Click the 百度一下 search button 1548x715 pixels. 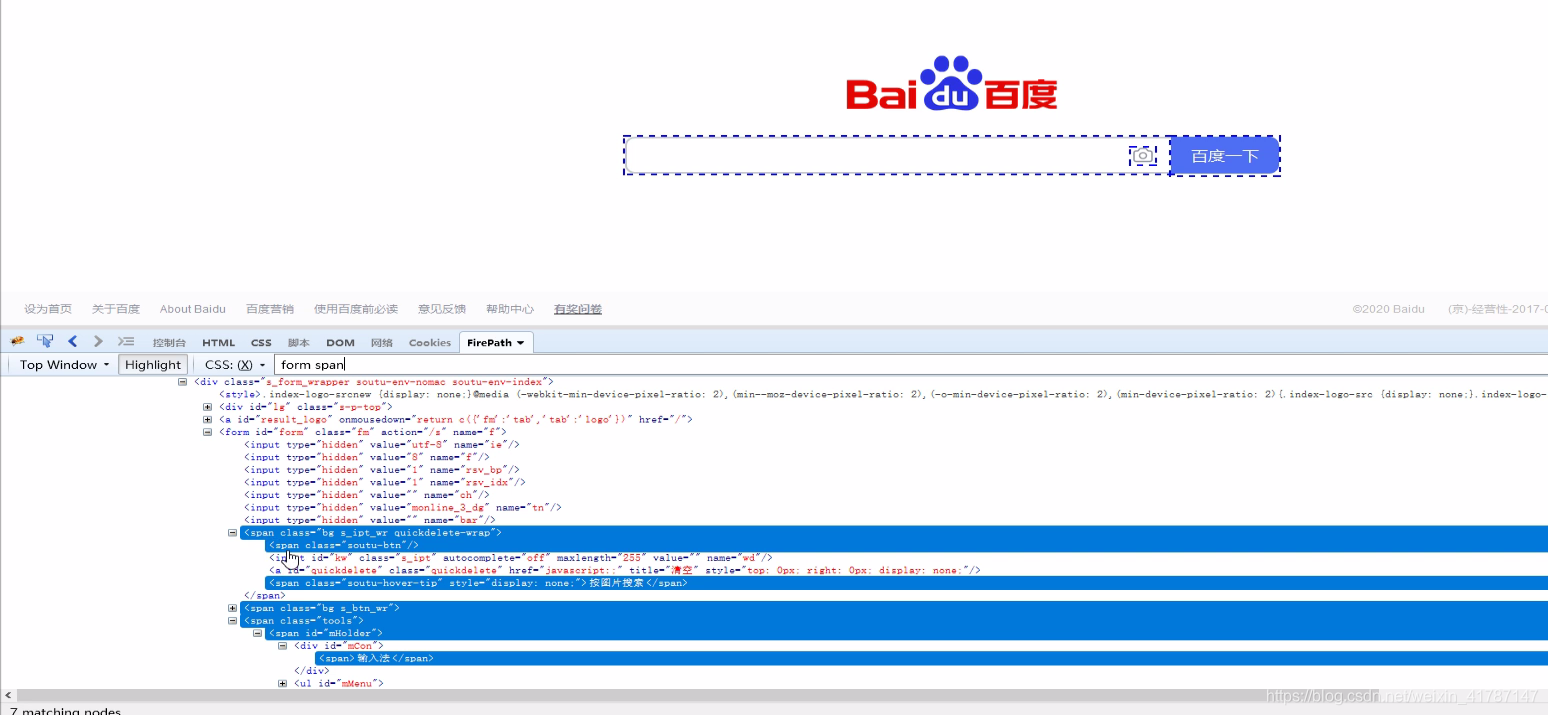point(1224,156)
